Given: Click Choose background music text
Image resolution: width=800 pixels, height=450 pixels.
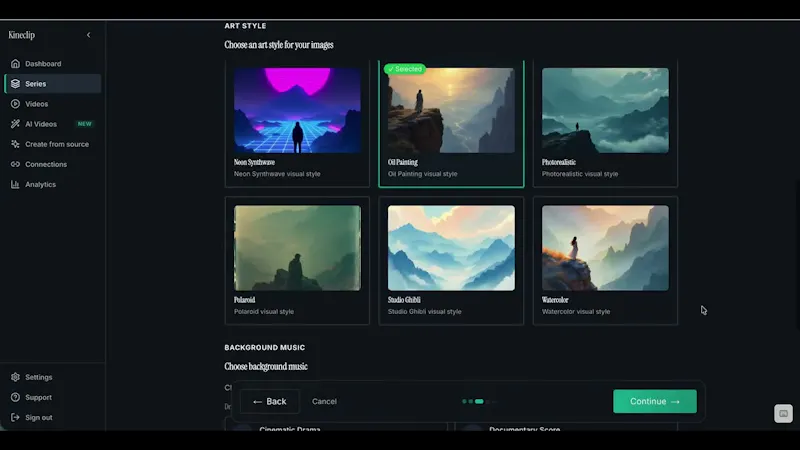Looking at the screenshot, I should pos(266,366).
